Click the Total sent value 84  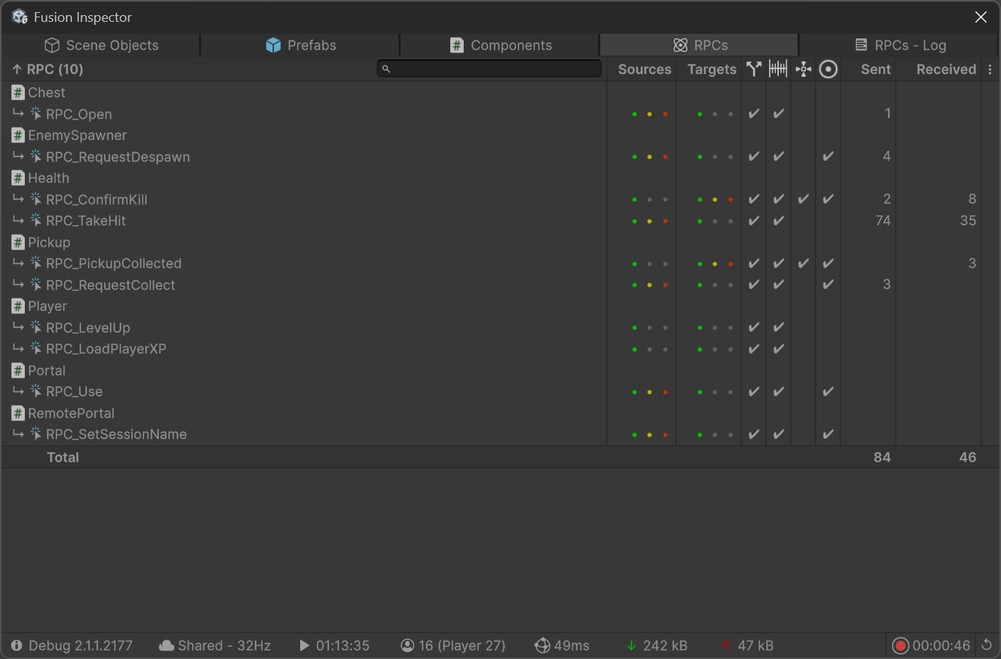pyautogui.click(x=882, y=457)
